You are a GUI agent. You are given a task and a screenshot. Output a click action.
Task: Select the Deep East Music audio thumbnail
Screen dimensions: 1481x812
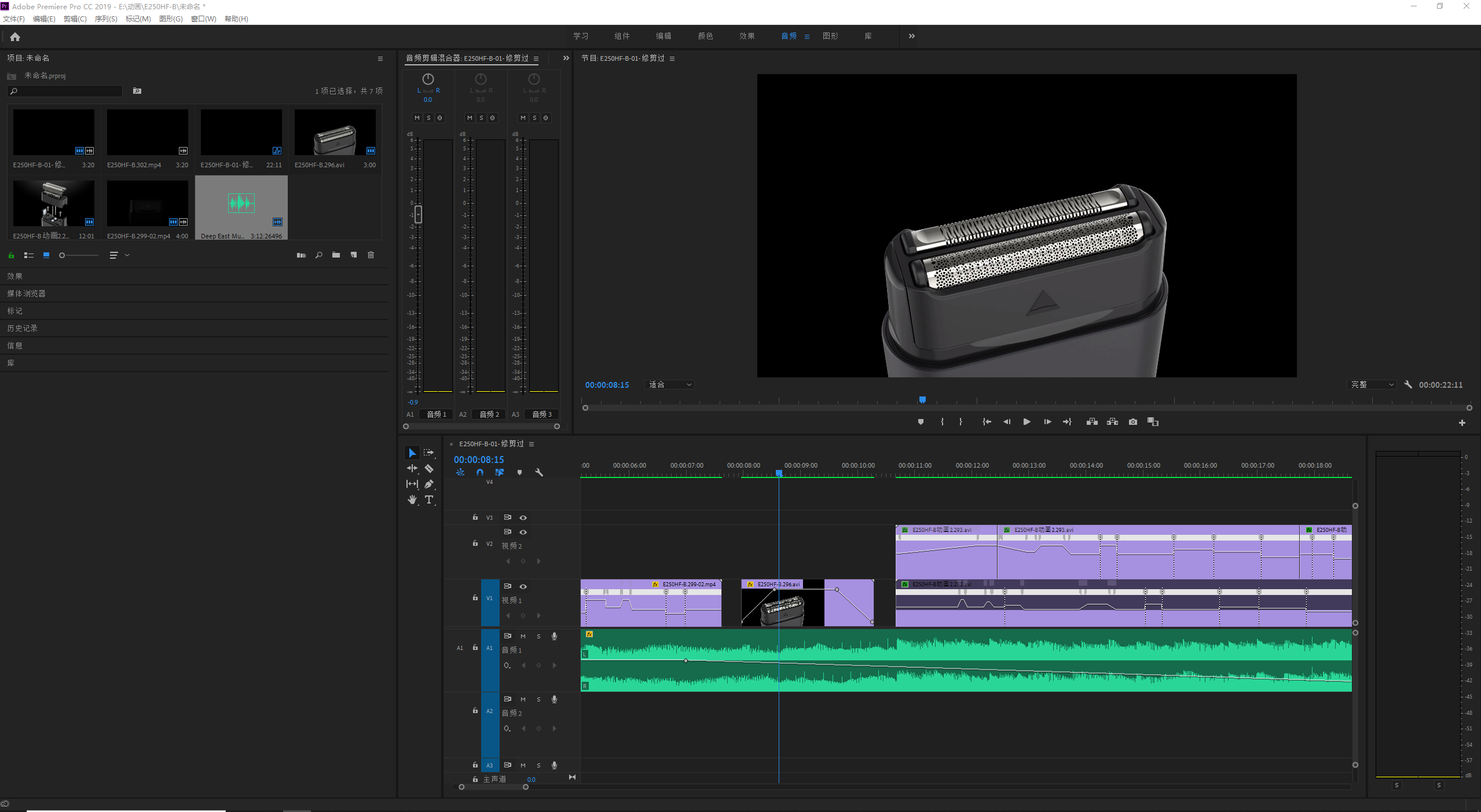coord(241,203)
